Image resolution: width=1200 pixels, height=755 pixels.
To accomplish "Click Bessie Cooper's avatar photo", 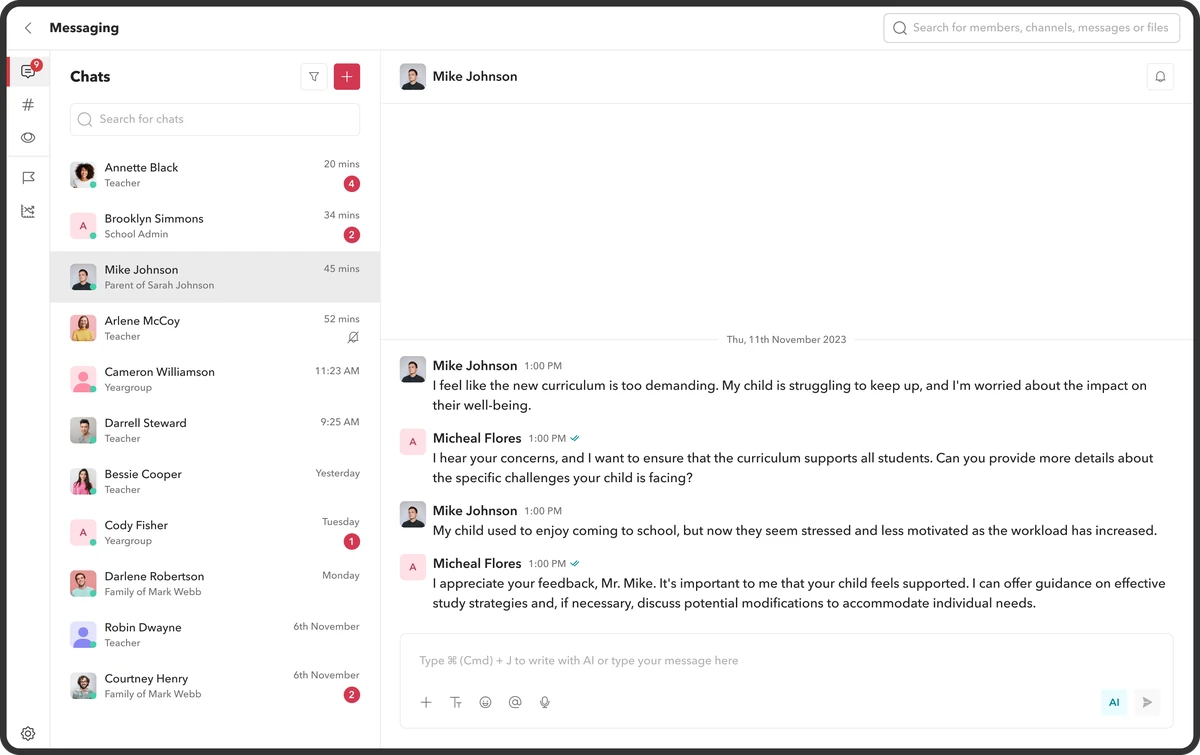I will point(83,481).
